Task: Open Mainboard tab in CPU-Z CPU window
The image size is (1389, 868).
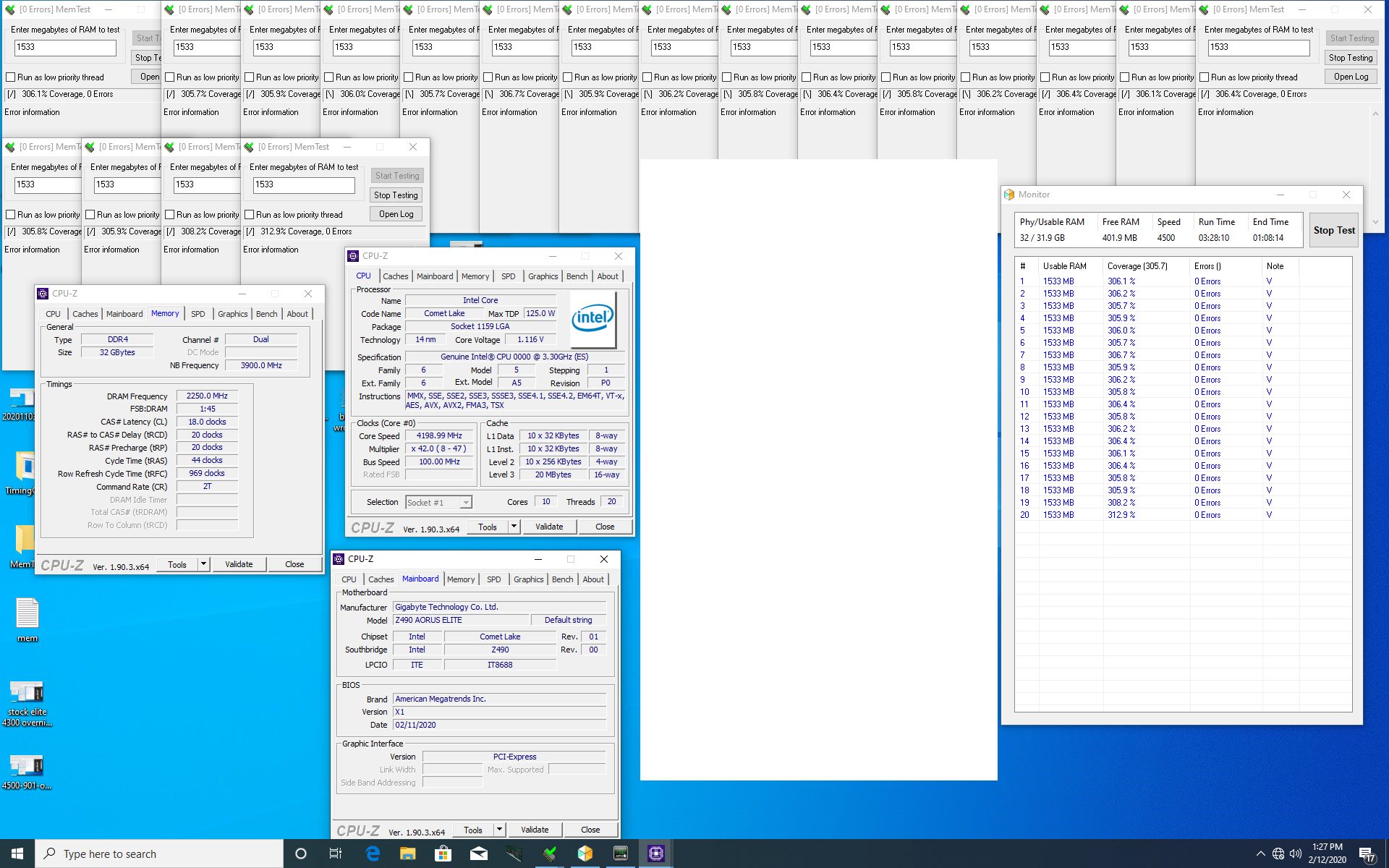Action: [435, 276]
